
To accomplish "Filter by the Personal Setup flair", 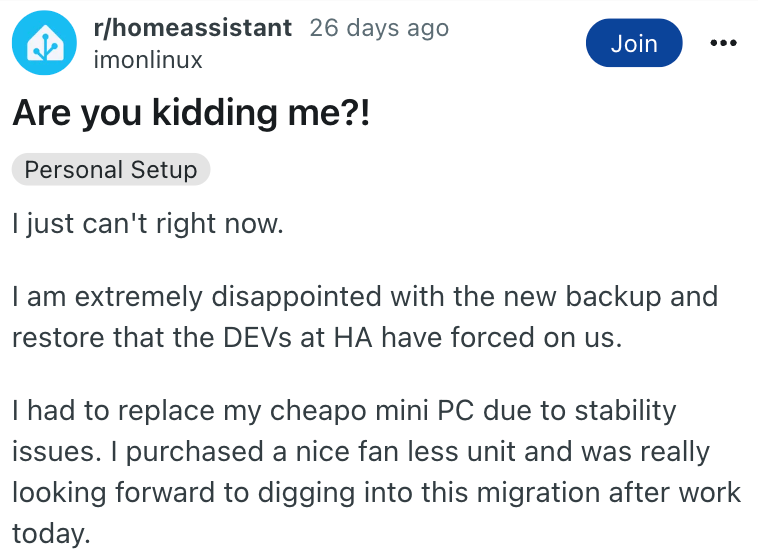I will point(111,170).
